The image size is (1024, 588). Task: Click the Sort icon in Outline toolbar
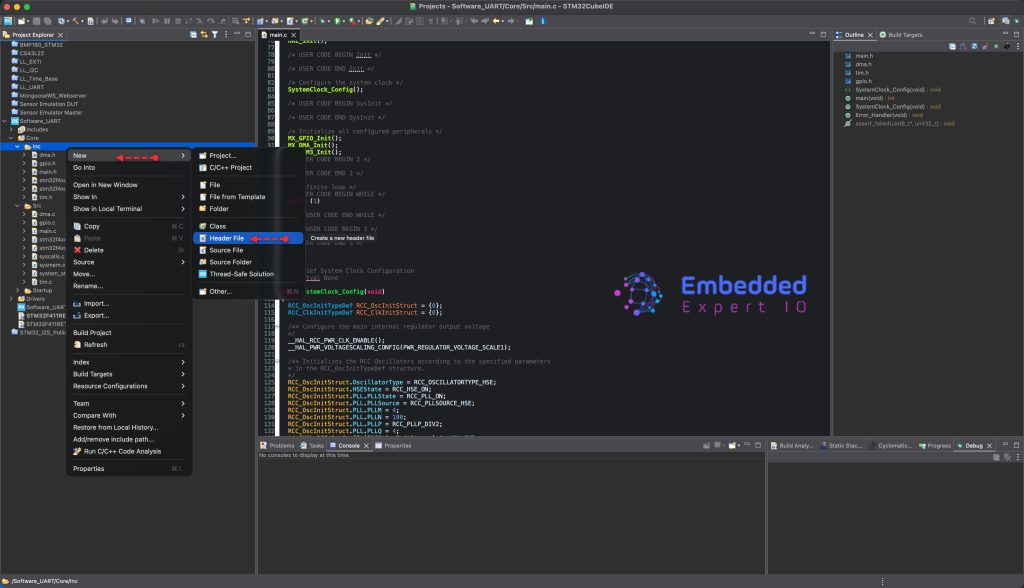(x=963, y=46)
